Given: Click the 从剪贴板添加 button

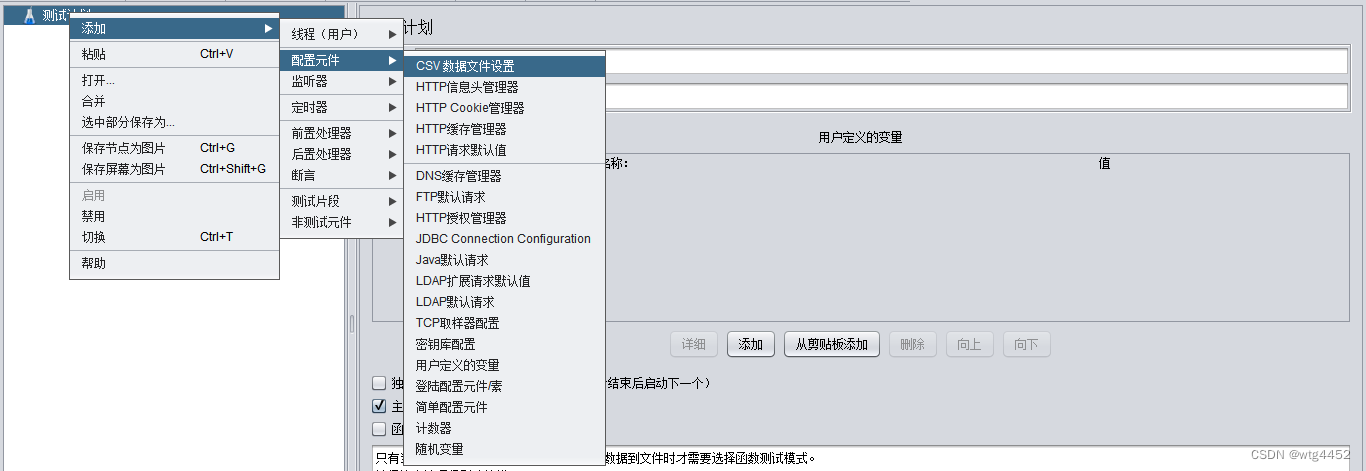Looking at the screenshot, I should tap(832, 344).
